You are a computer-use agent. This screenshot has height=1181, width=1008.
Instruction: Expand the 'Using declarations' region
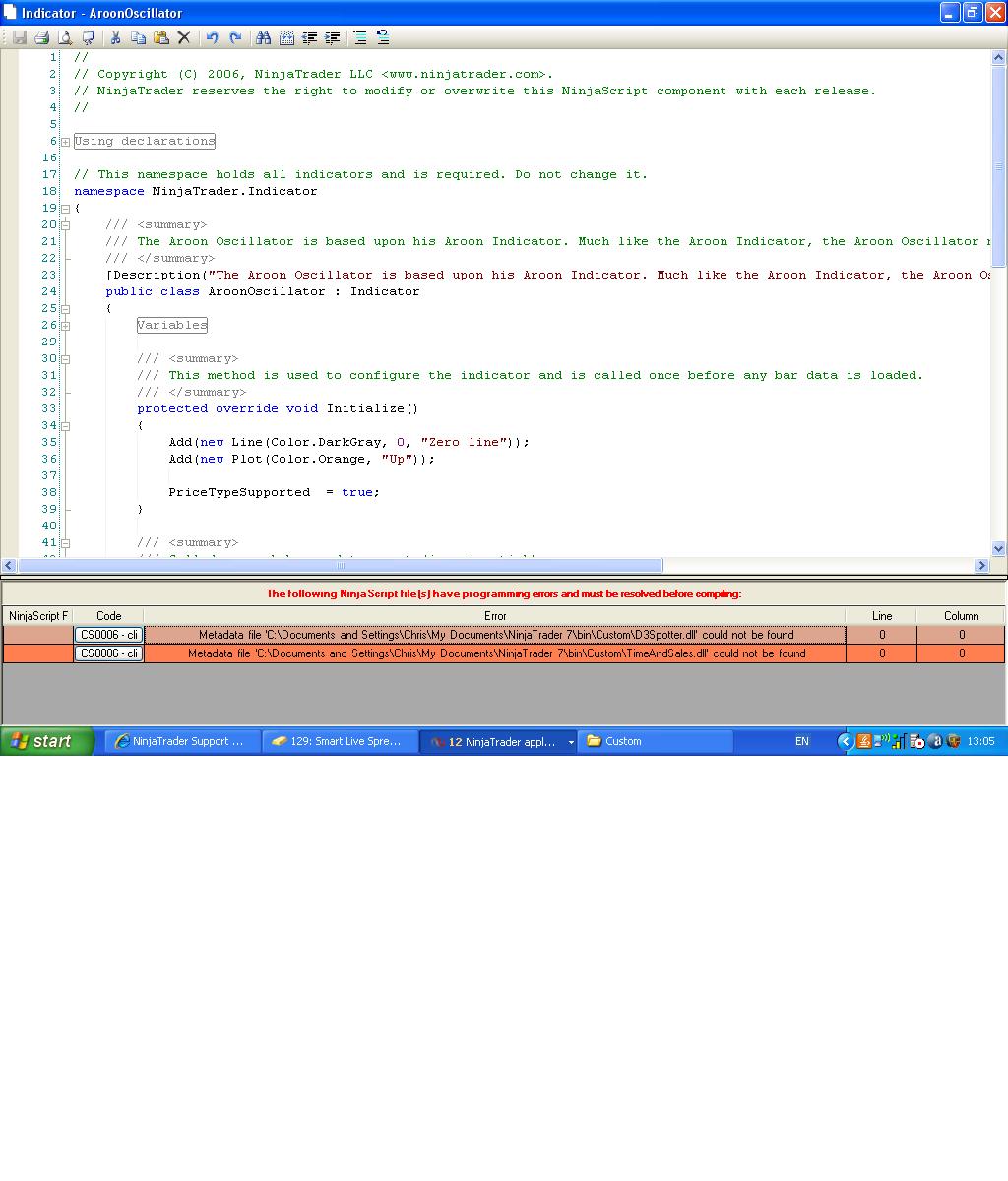point(65,142)
